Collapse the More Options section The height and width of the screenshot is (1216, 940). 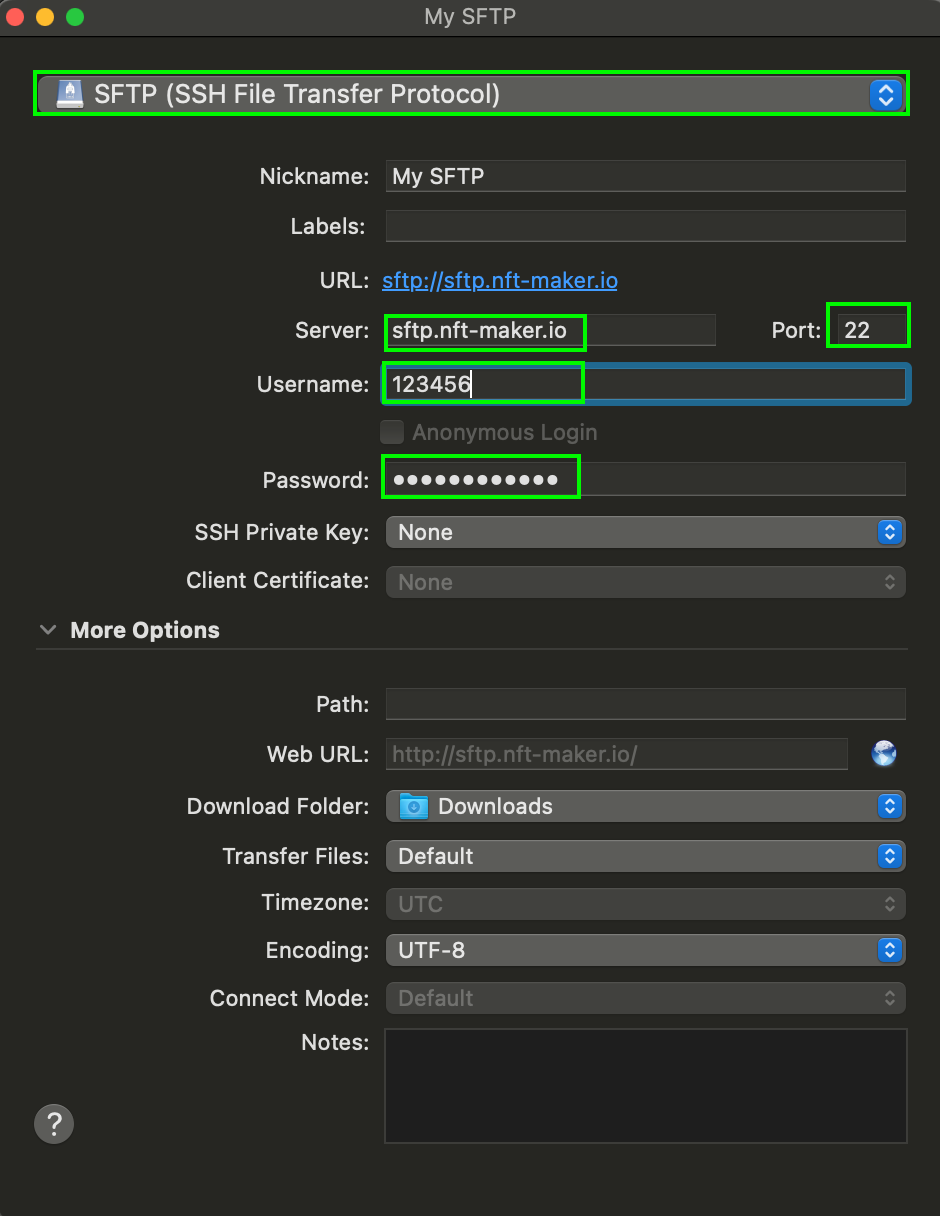47,630
